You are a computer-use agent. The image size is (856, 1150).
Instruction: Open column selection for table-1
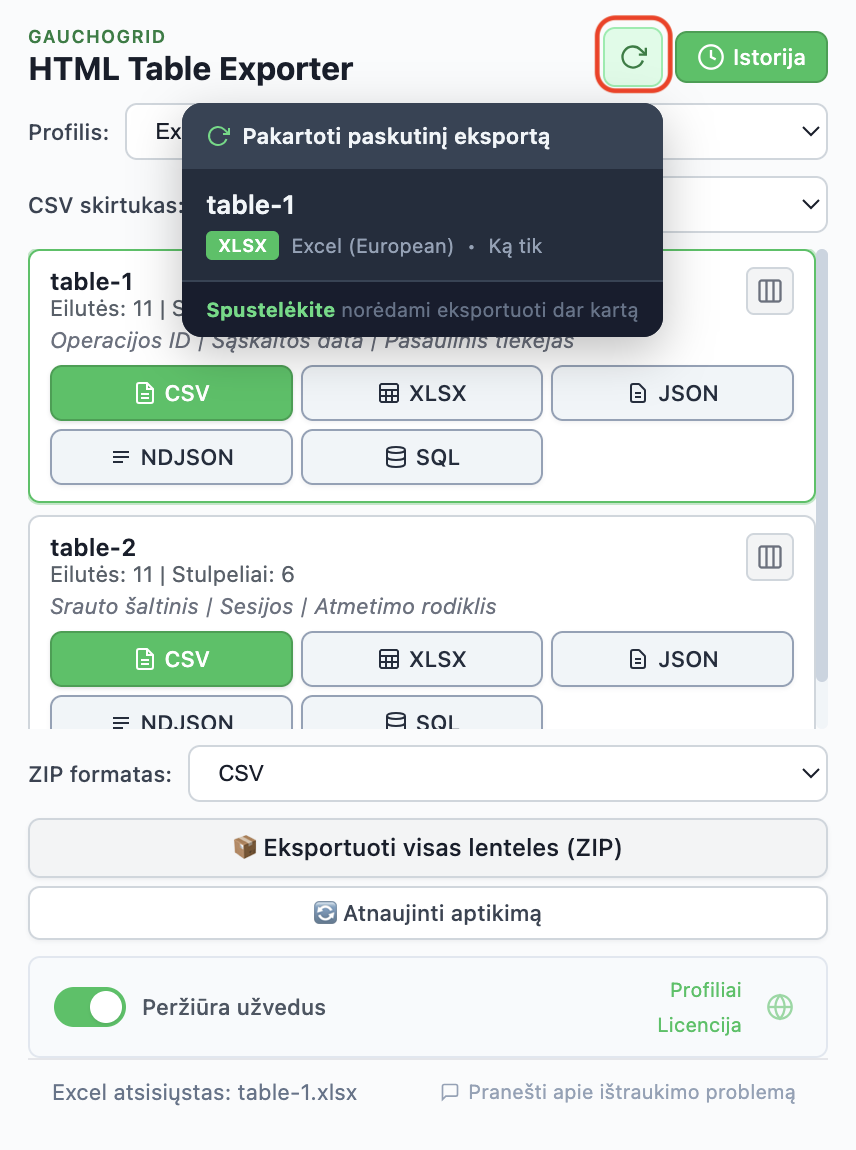[769, 291]
